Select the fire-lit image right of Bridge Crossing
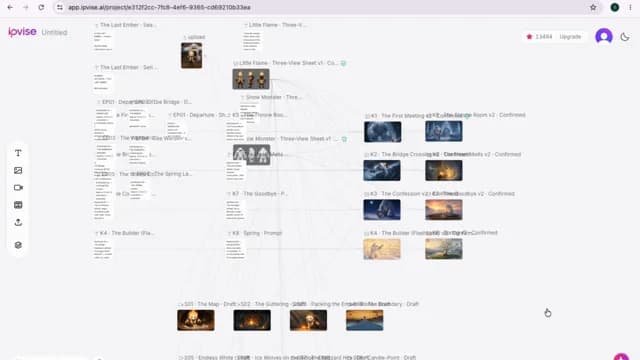The width and height of the screenshot is (640, 360). tap(444, 171)
